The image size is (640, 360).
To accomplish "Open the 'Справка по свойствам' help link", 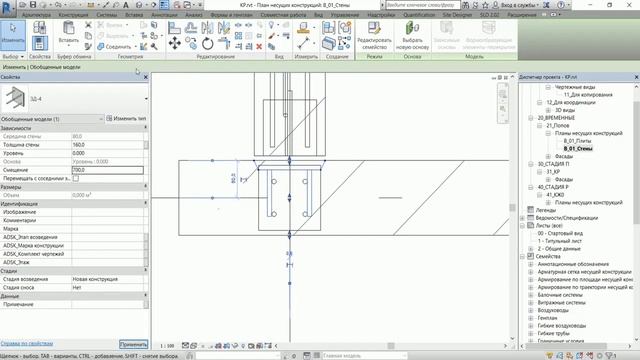I will (x=27, y=344).
